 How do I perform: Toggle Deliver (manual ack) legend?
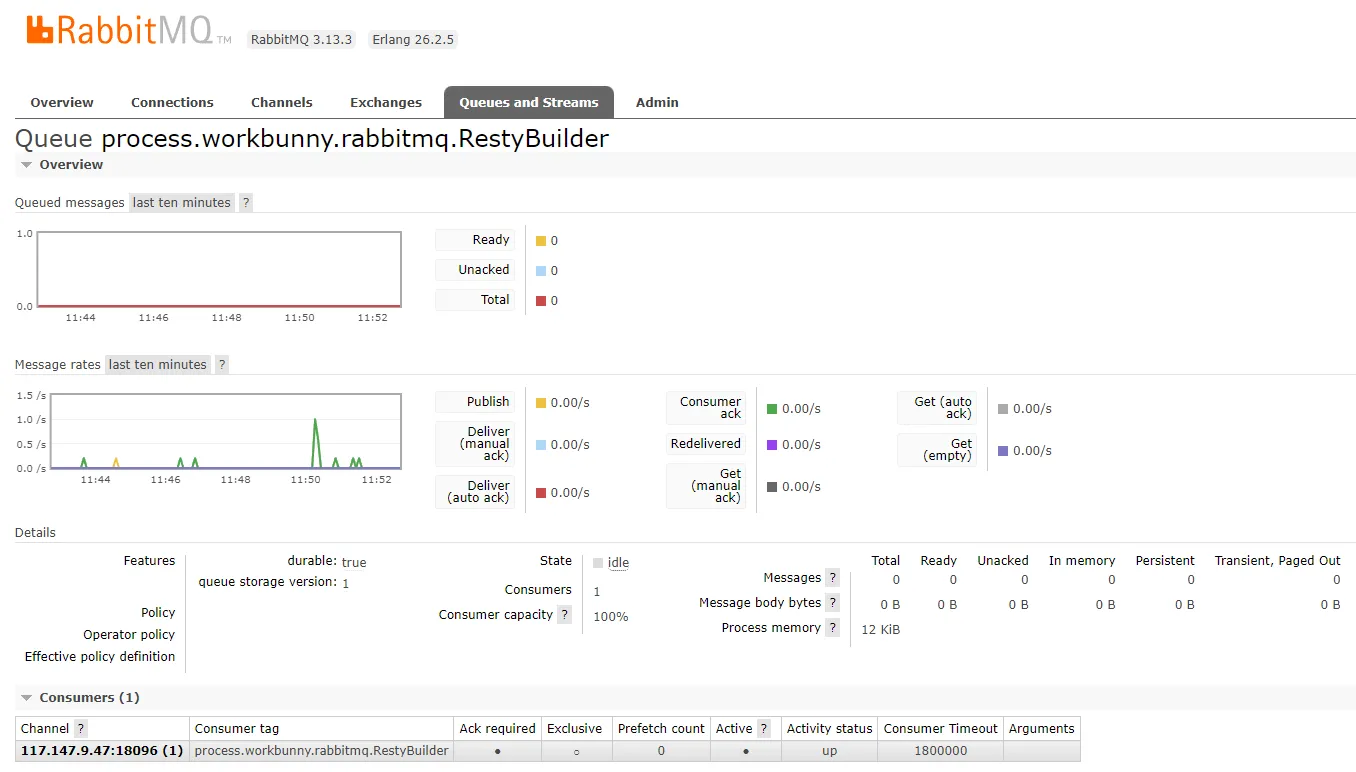pos(475,444)
